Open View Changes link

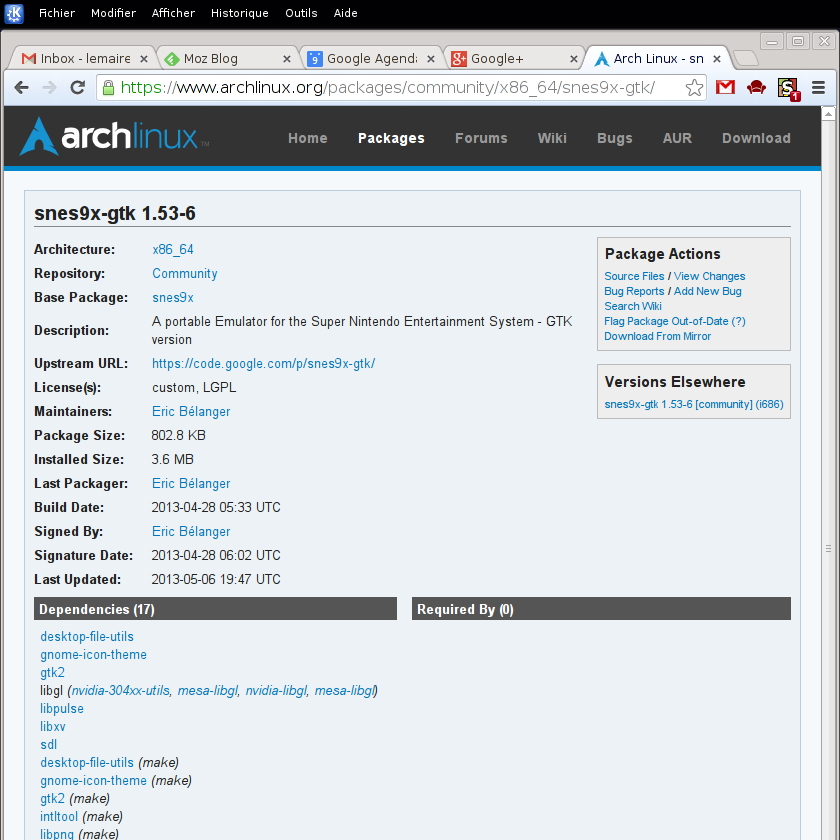709,276
